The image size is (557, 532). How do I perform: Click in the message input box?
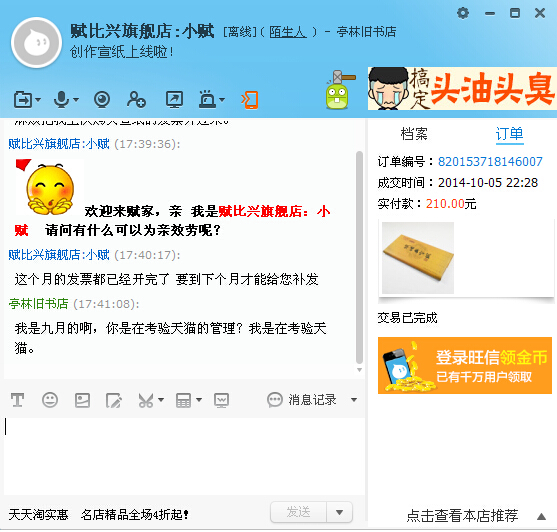point(184,456)
